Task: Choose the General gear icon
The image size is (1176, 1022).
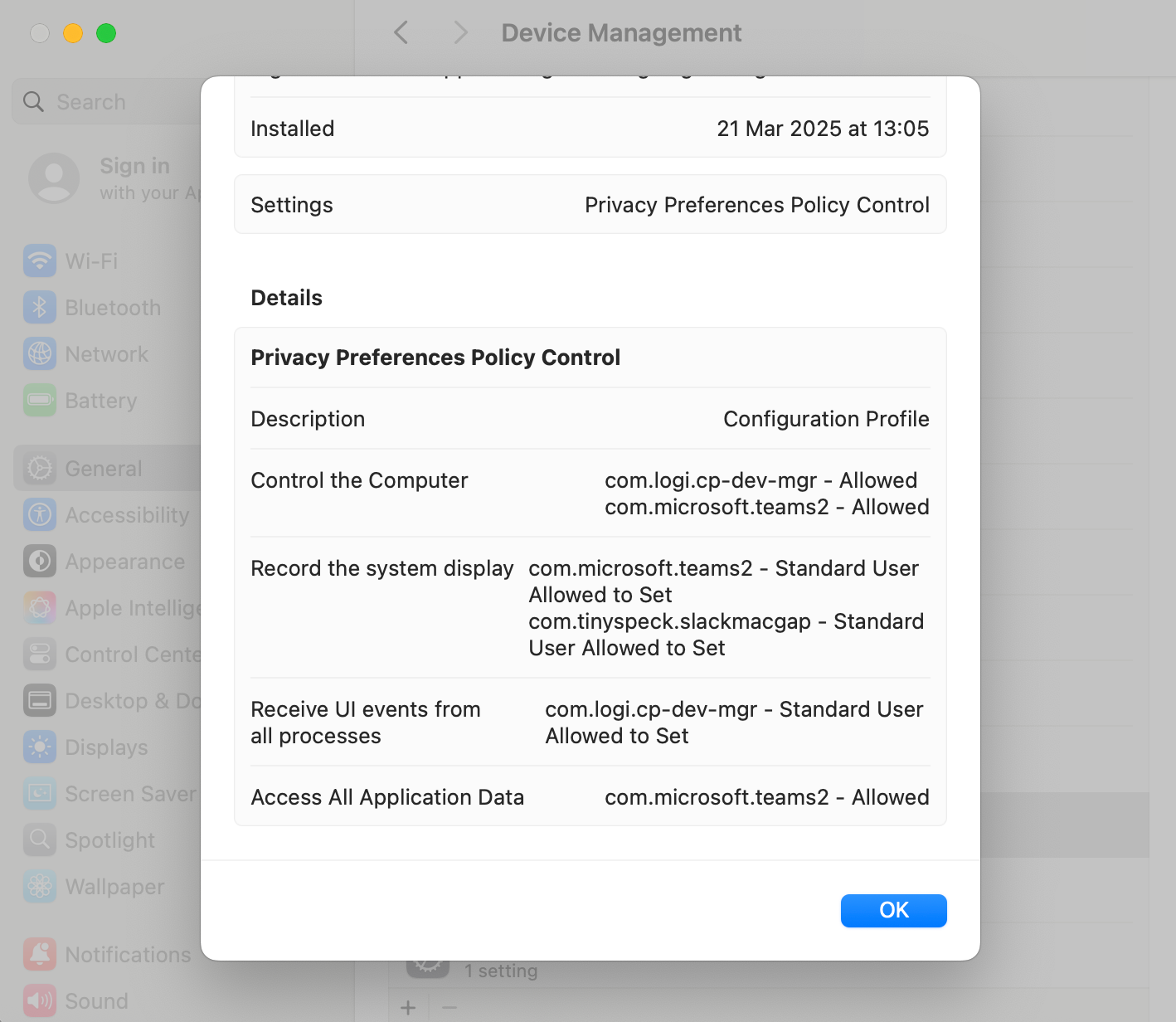Action: coord(40,468)
